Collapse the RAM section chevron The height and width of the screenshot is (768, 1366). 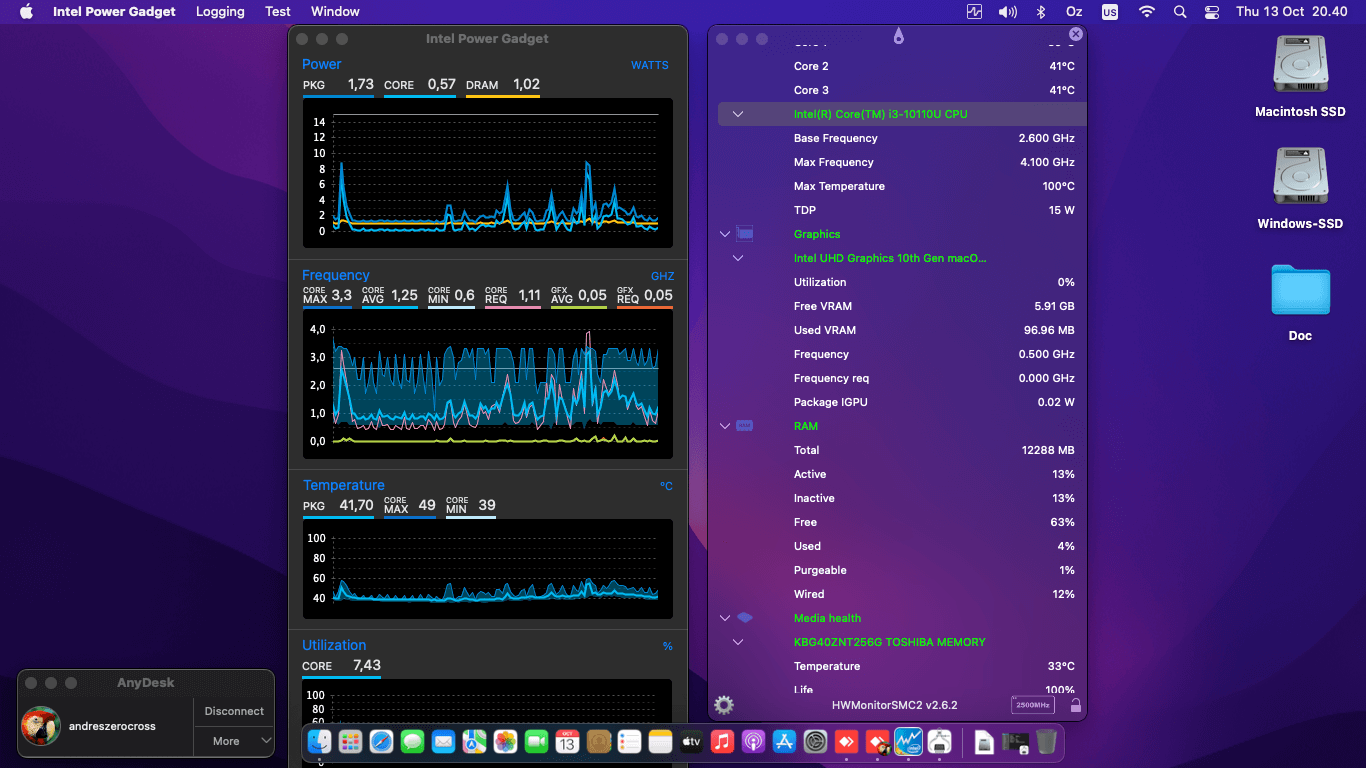(724, 425)
